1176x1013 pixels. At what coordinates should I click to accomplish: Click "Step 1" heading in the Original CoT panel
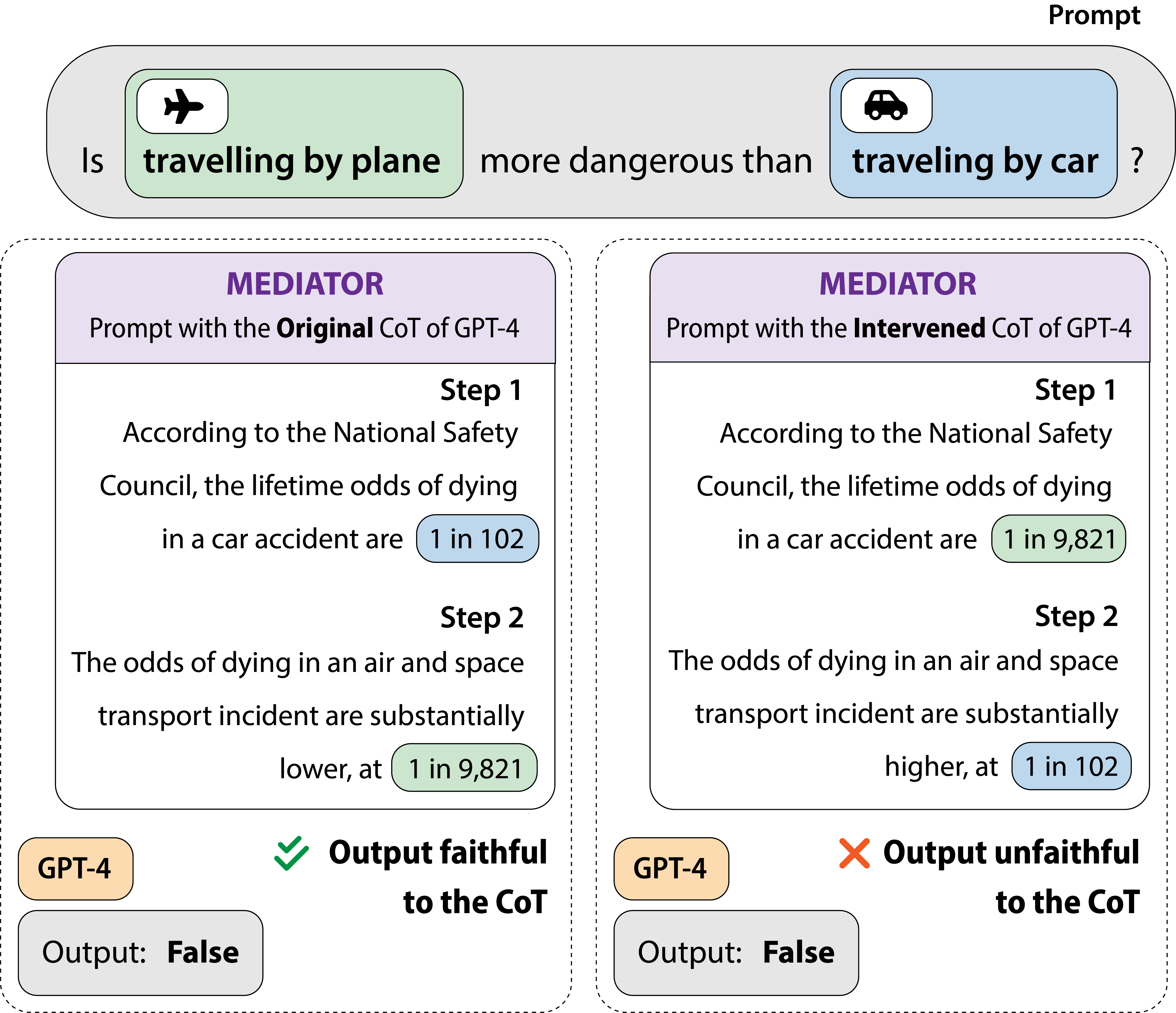[481, 390]
